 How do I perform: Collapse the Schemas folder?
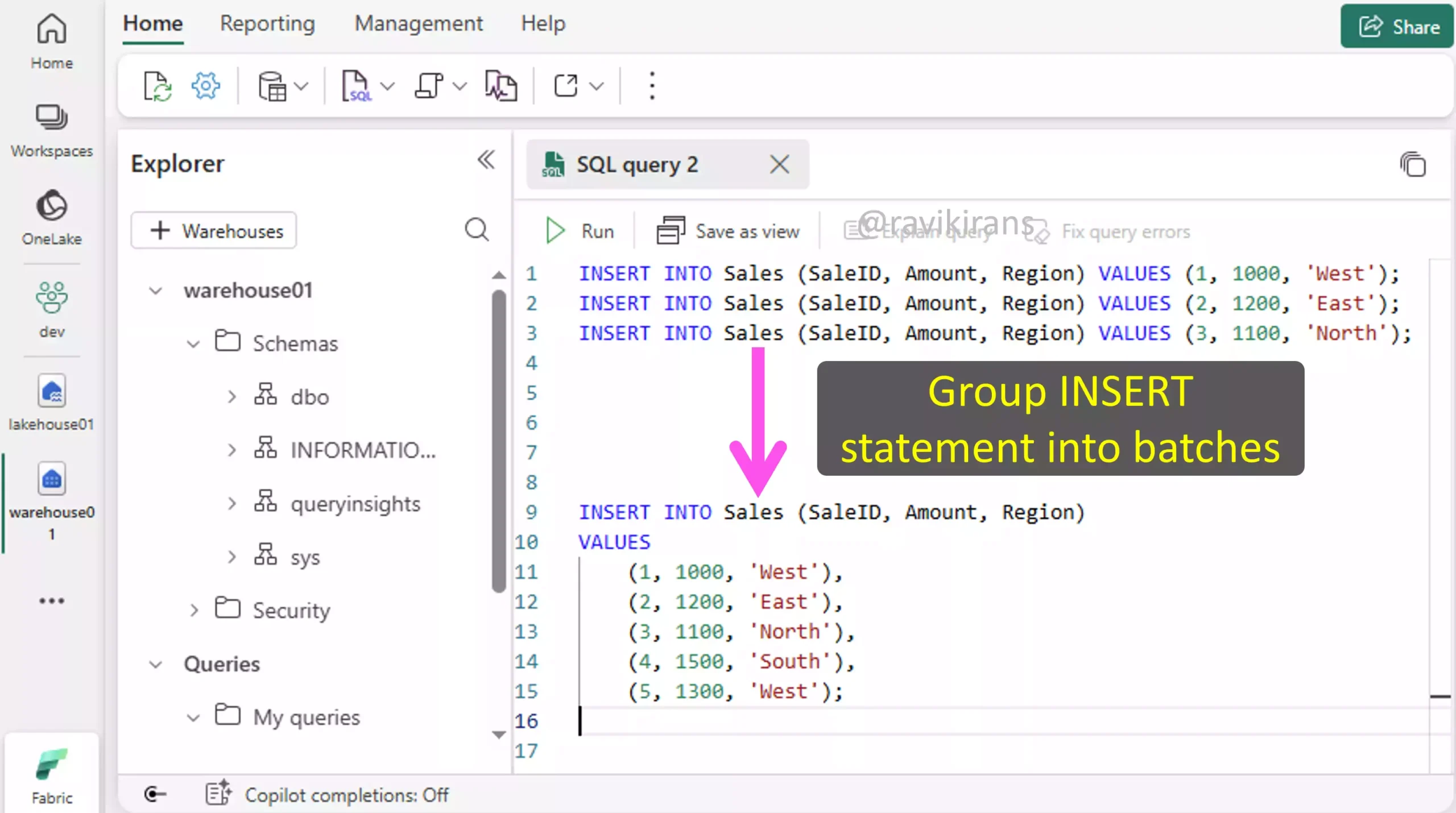(x=193, y=344)
